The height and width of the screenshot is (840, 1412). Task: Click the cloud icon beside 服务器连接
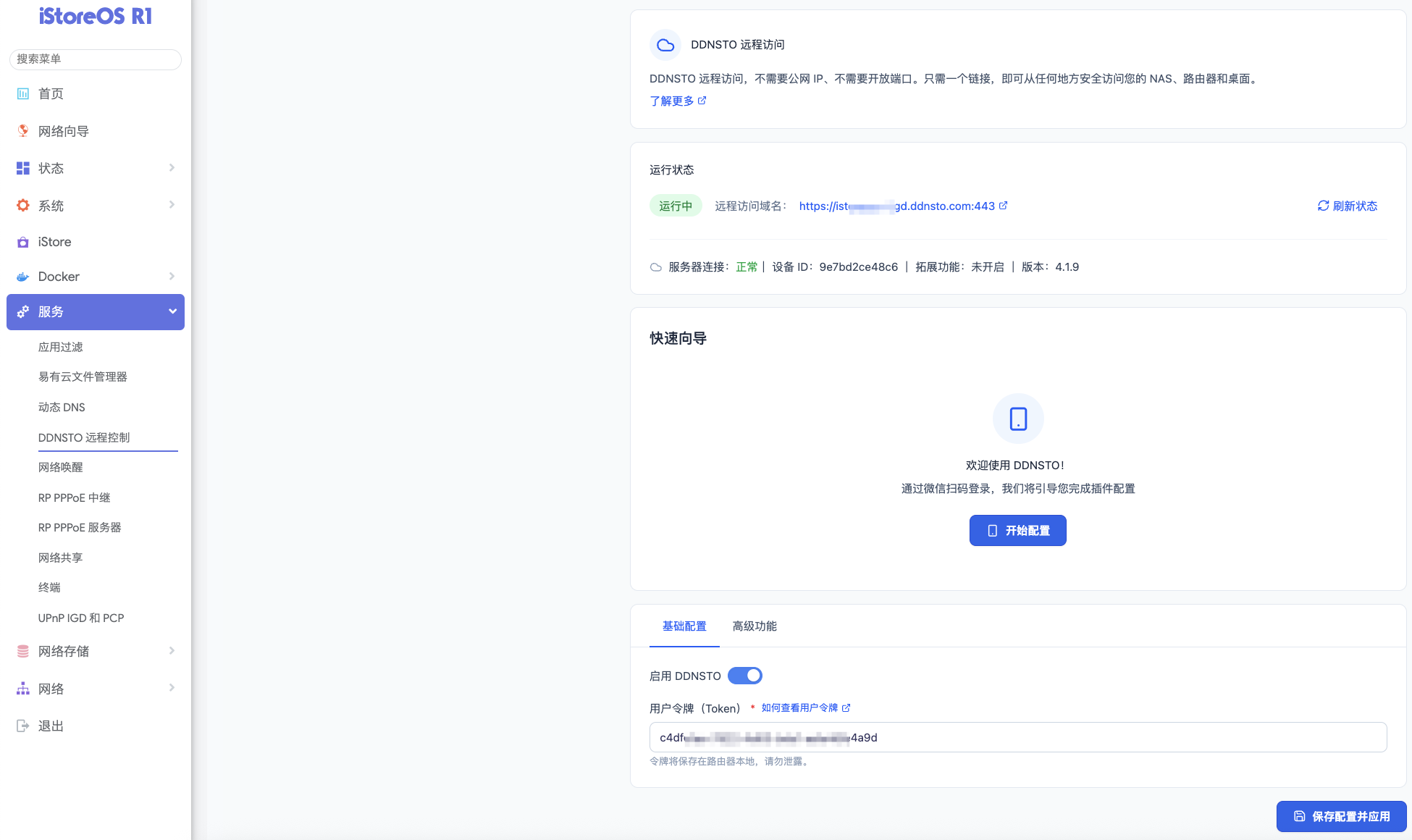tap(656, 267)
